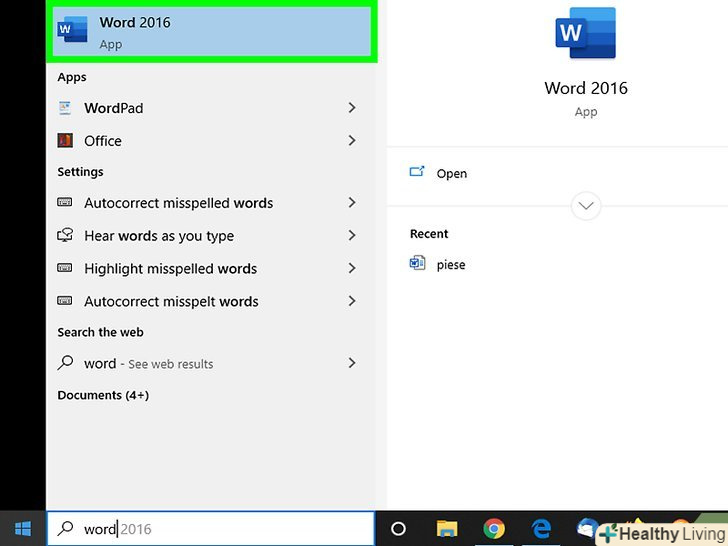Open the Word 2016 app result
The height and width of the screenshot is (546, 728).
click(x=212, y=32)
